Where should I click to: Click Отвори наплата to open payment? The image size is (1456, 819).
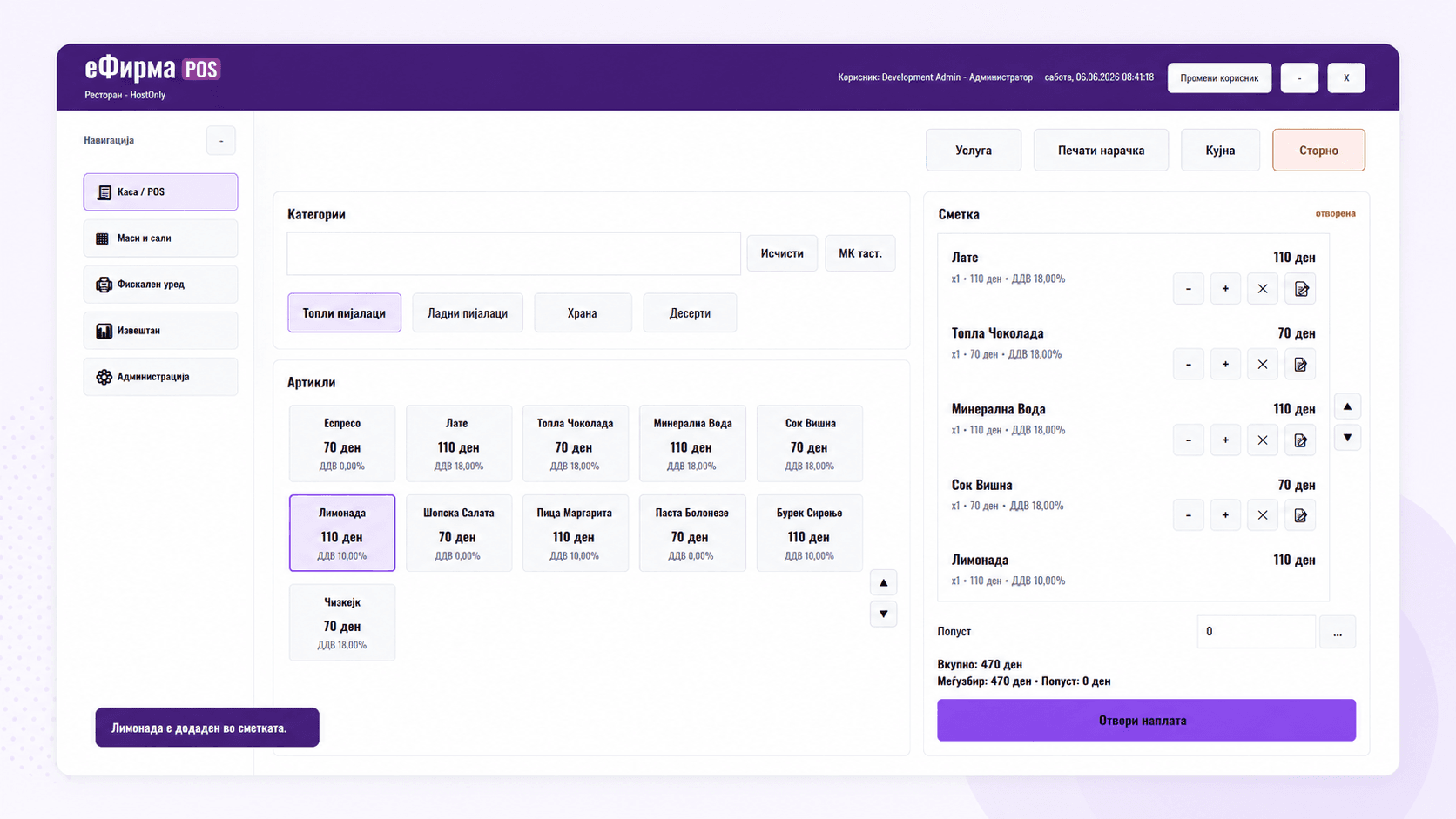coord(1146,720)
